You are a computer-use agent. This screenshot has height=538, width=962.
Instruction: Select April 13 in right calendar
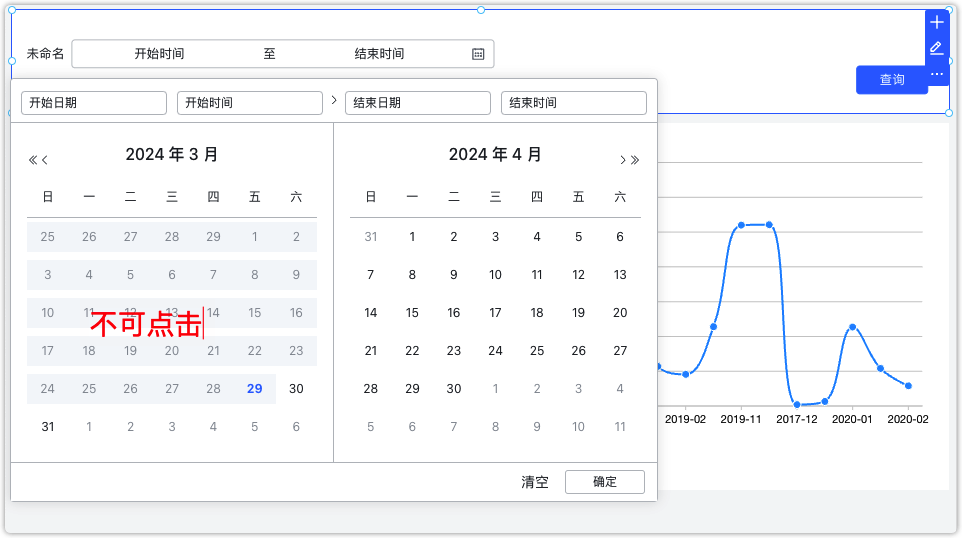coord(620,274)
